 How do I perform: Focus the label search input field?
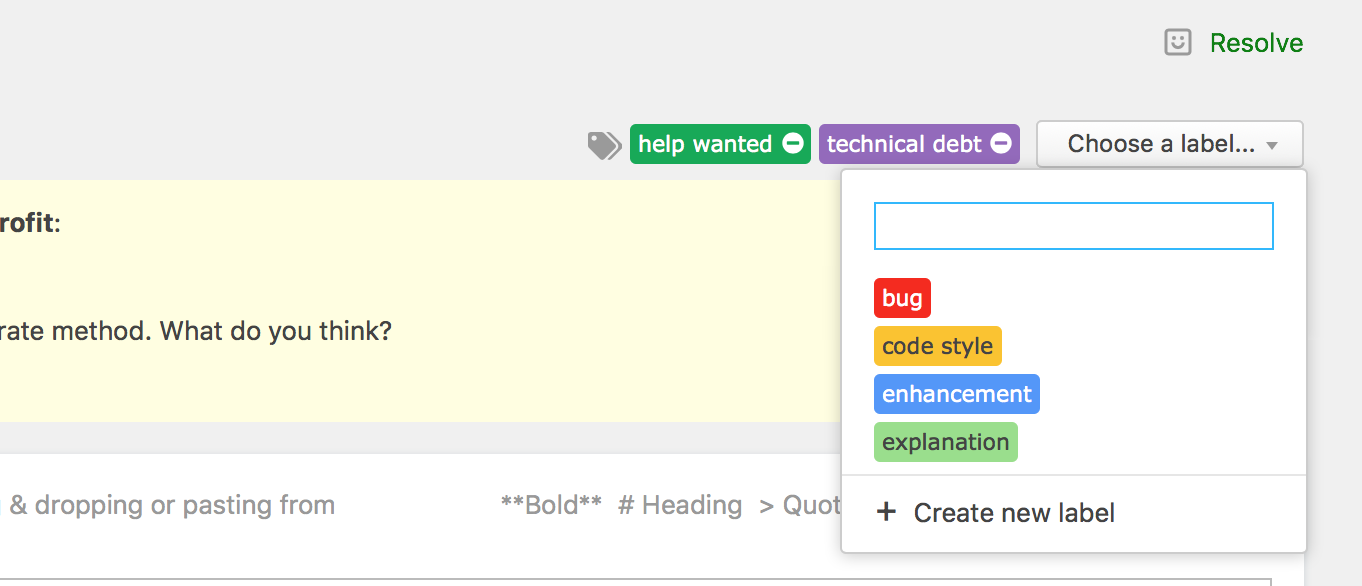[x=1073, y=226]
